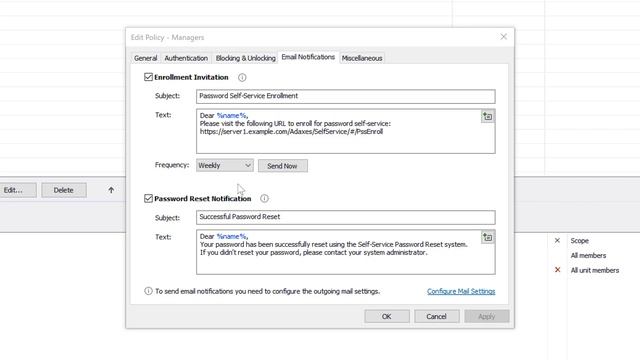Select the Email Notifications tab
Image resolution: width=640 pixels, height=360 pixels.
pos(308,57)
